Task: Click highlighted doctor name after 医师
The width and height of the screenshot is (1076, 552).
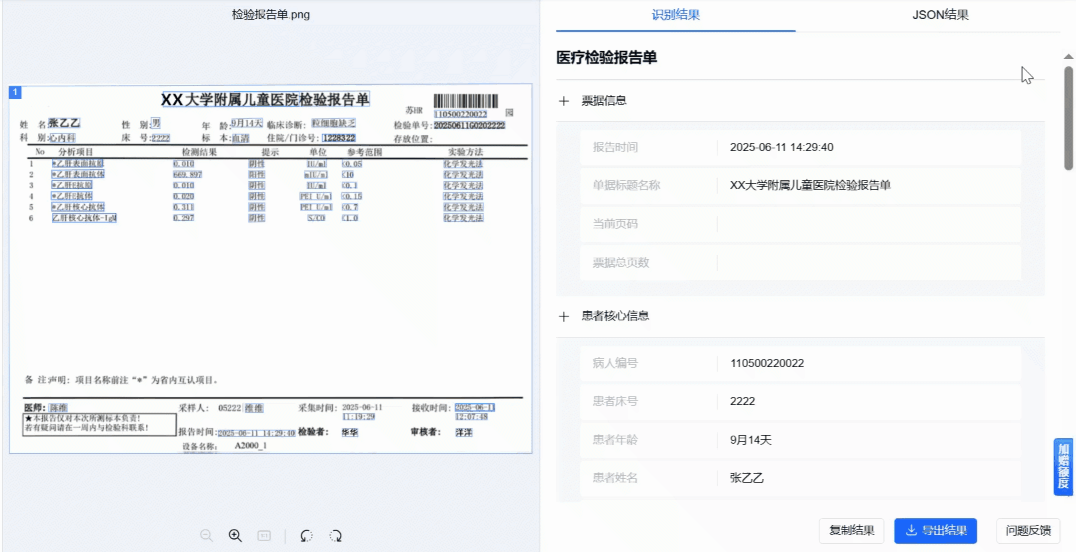Action: pyautogui.click(x=58, y=407)
